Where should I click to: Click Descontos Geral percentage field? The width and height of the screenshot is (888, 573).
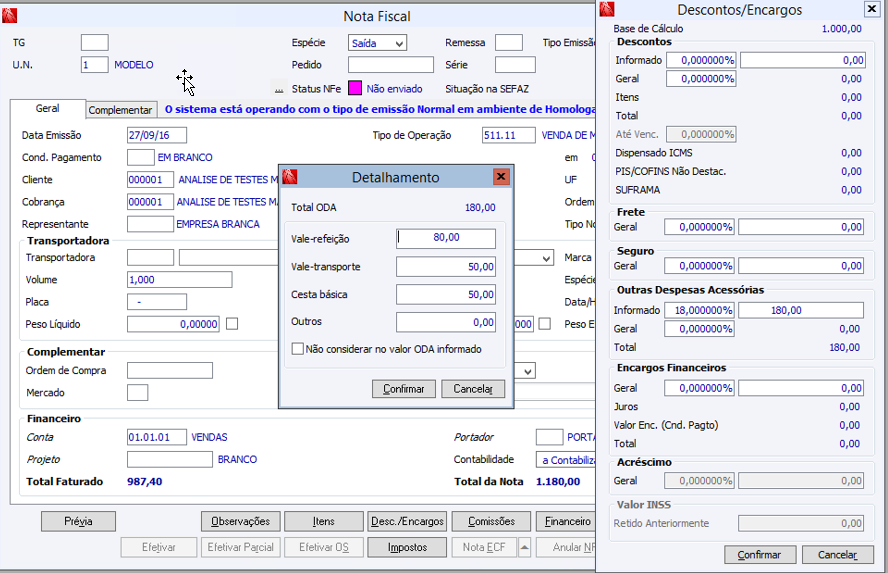pyautogui.click(x=701, y=79)
